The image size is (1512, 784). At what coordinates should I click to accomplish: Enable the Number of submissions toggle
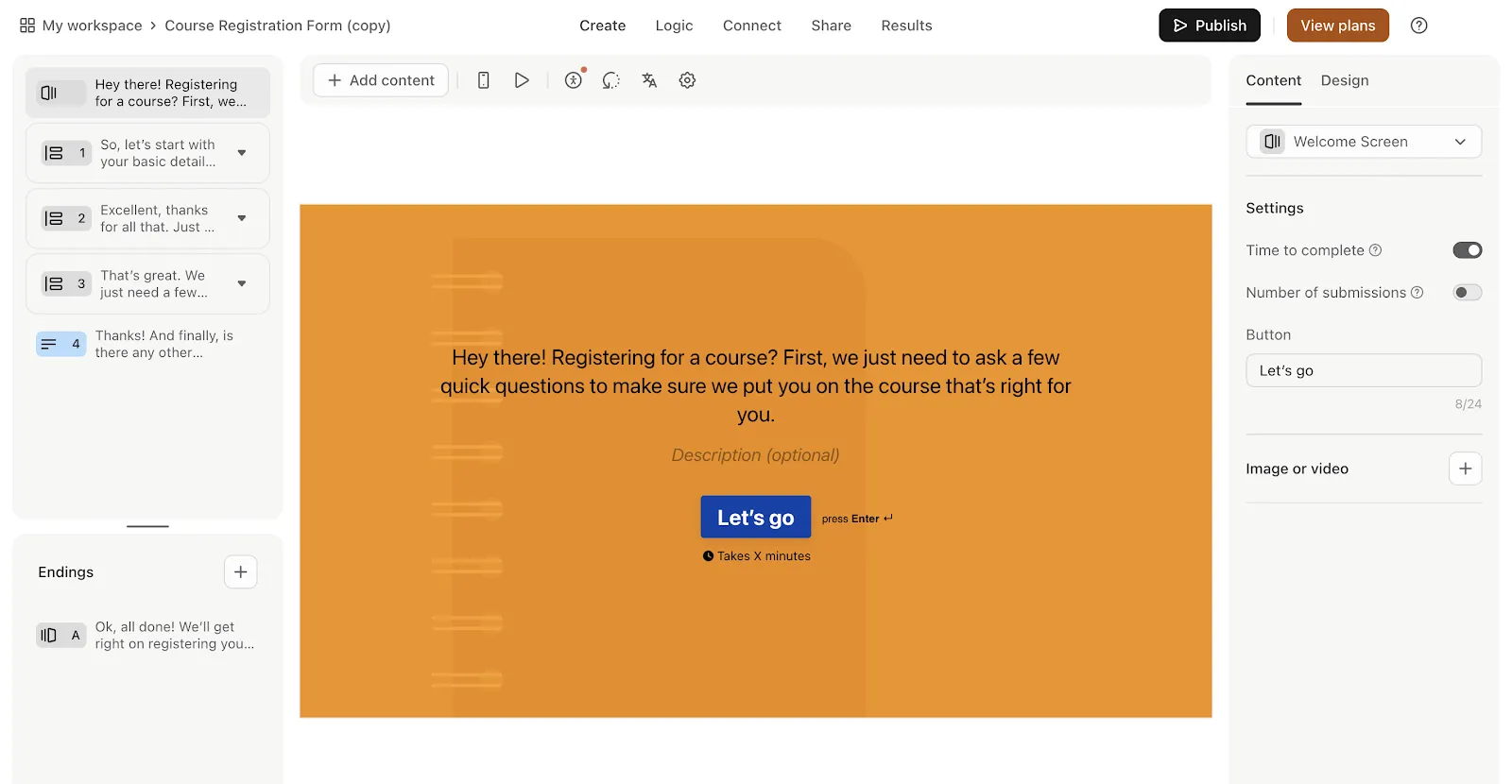point(1467,293)
